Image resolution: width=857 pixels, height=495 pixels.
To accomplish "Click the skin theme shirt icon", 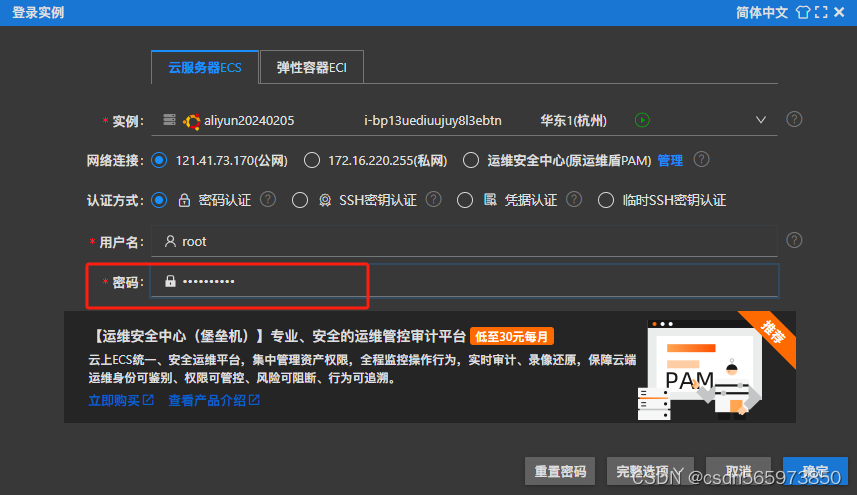I will [x=803, y=13].
